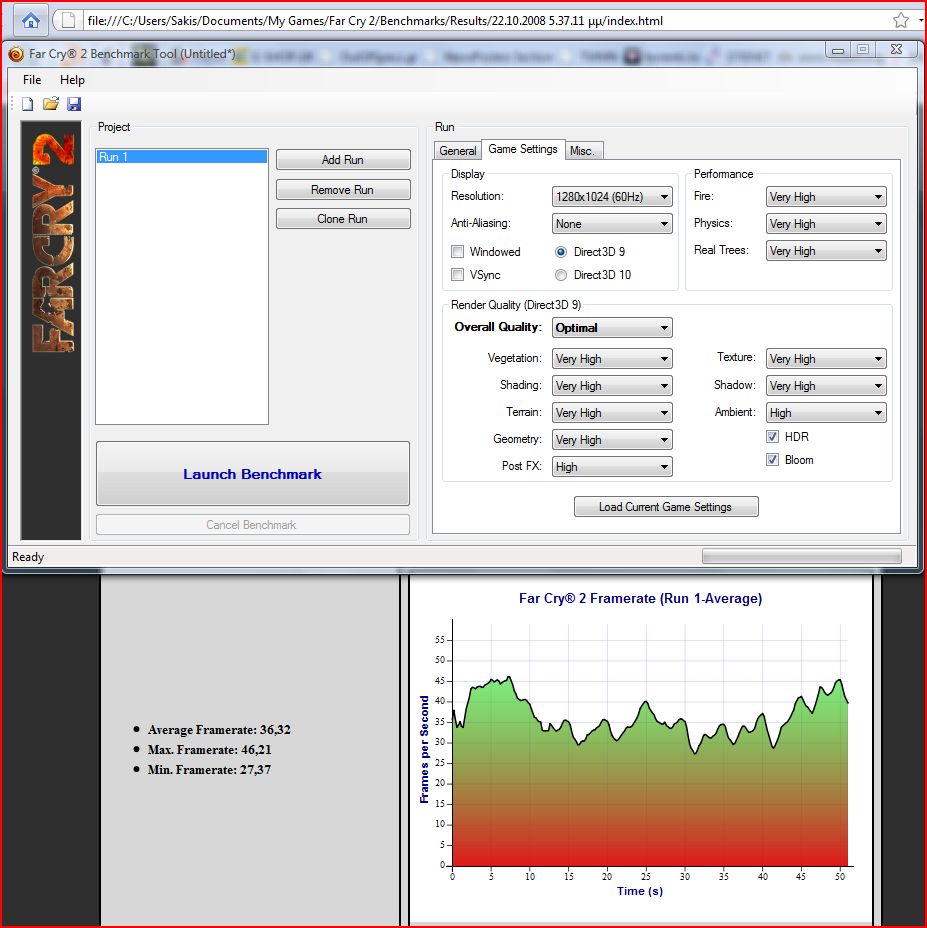Click Load Current Game Settings button
927x928 pixels.
(666, 507)
